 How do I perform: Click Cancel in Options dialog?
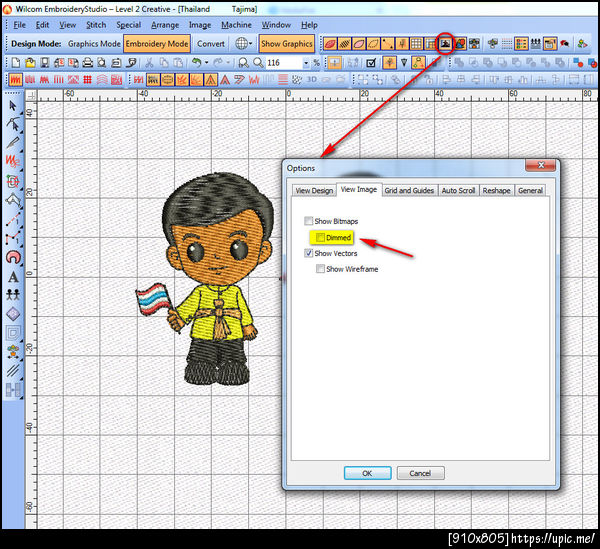click(420, 473)
